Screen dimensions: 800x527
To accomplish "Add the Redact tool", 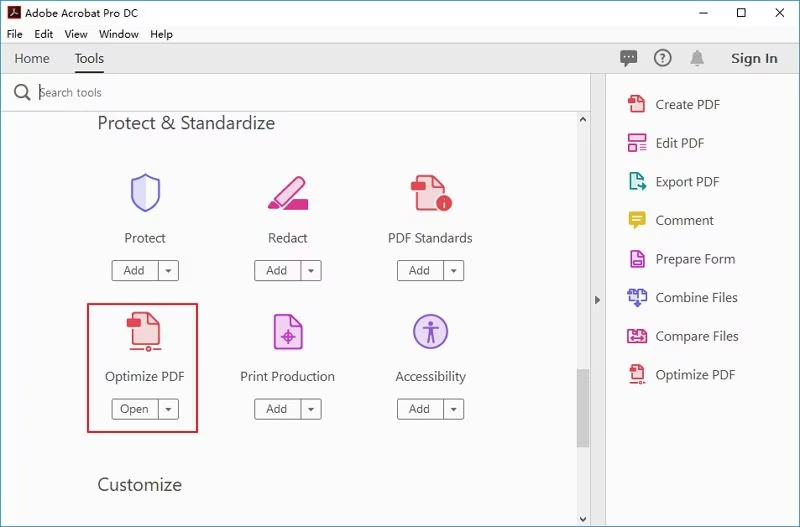I will point(277,270).
